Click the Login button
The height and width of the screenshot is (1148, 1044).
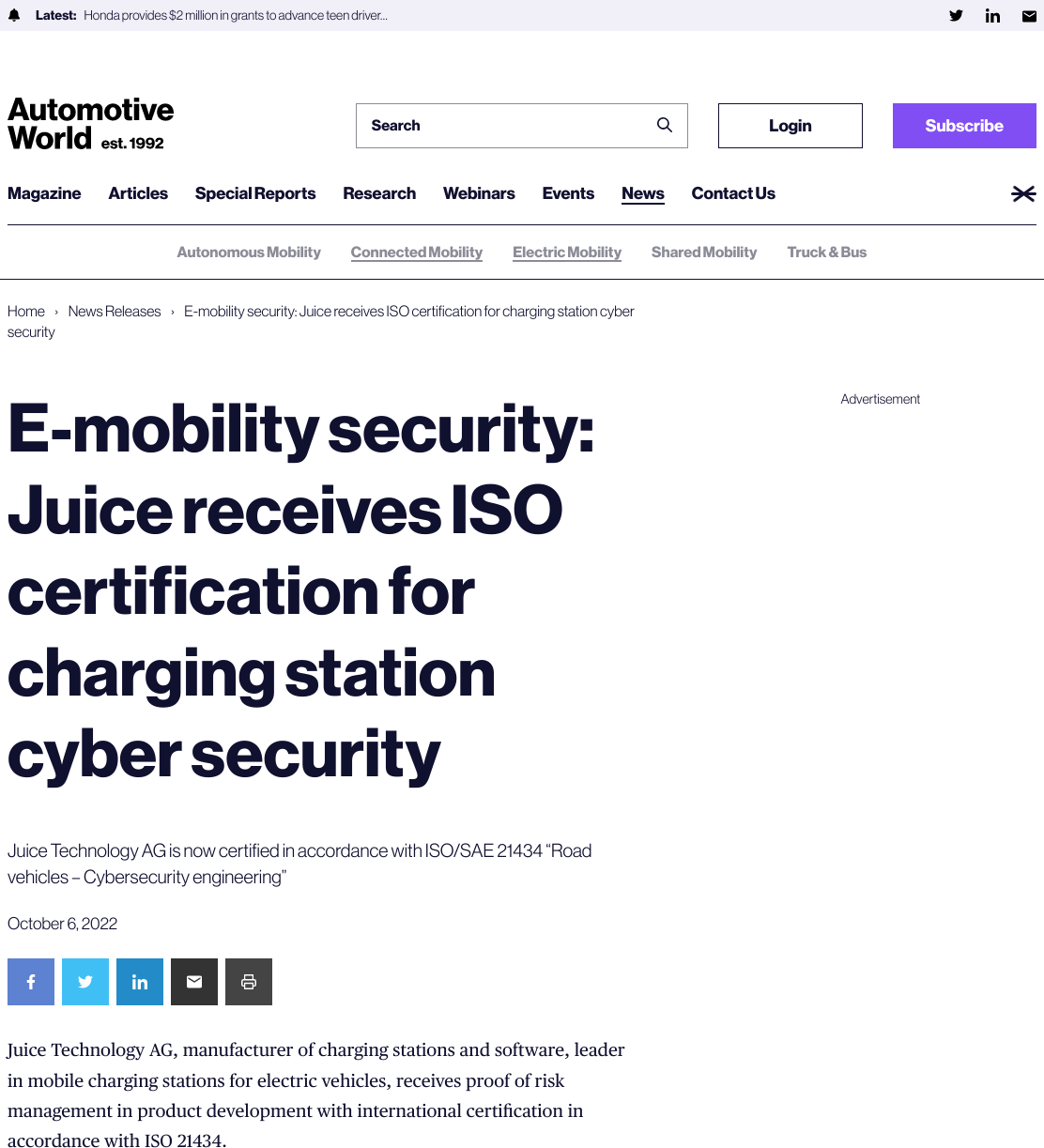pos(791,126)
